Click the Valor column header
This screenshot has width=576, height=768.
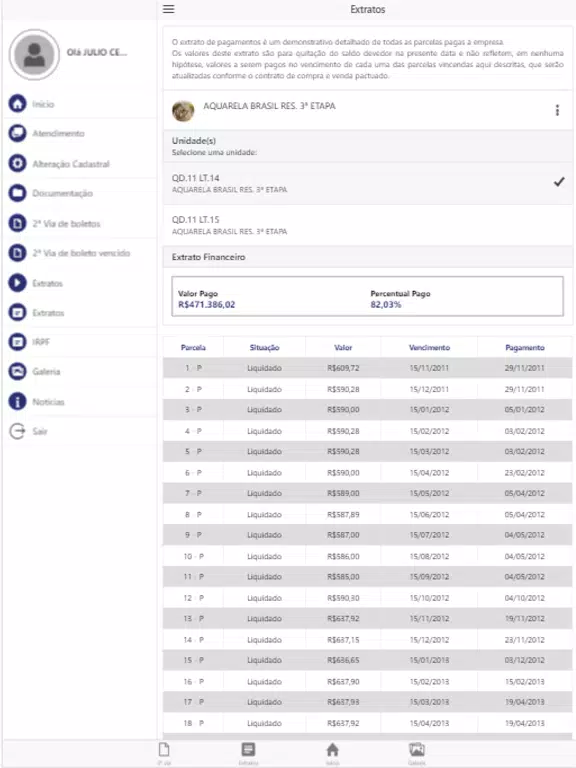[343, 347]
